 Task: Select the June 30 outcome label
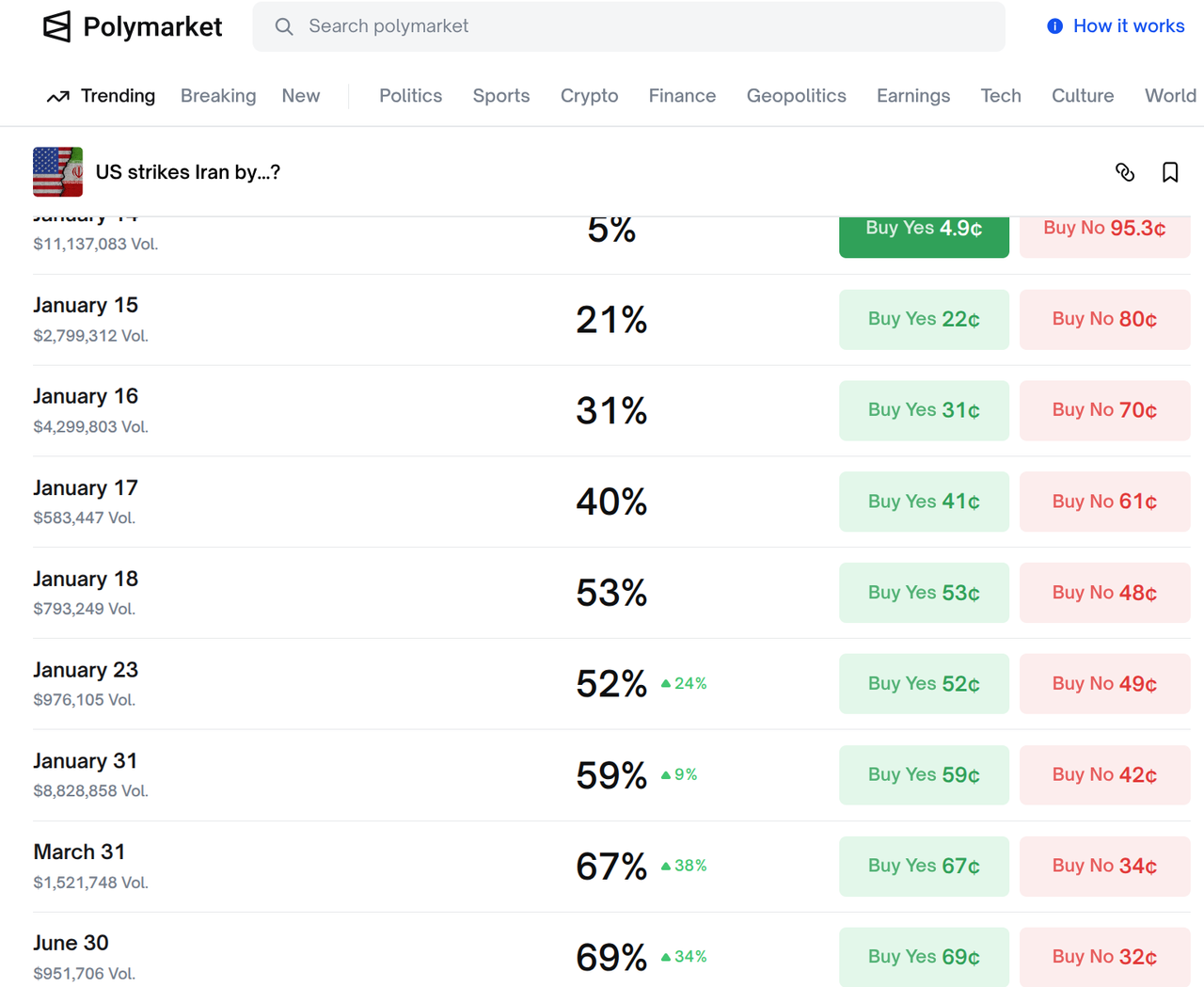[x=71, y=943]
